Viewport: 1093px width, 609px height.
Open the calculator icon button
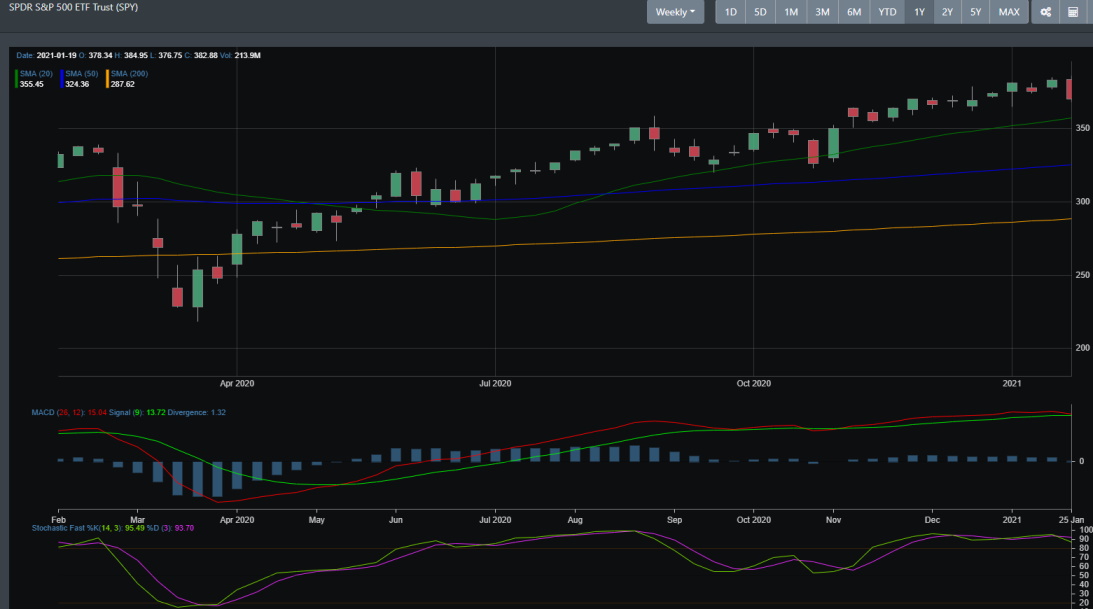click(x=1073, y=12)
